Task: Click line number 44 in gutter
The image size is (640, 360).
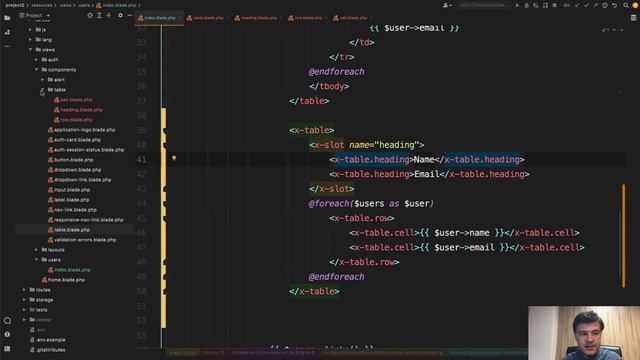Action: [141, 204]
